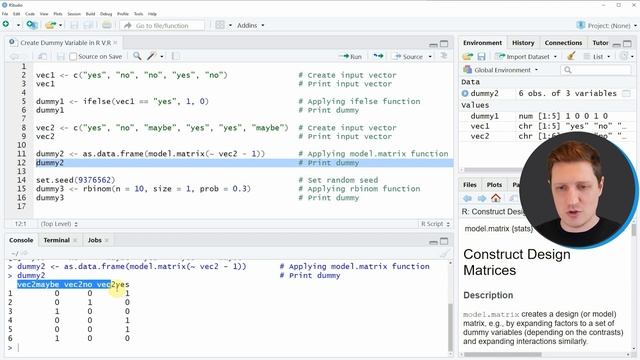
Task: Click the Clear Environment broom icon
Action: coord(571,56)
